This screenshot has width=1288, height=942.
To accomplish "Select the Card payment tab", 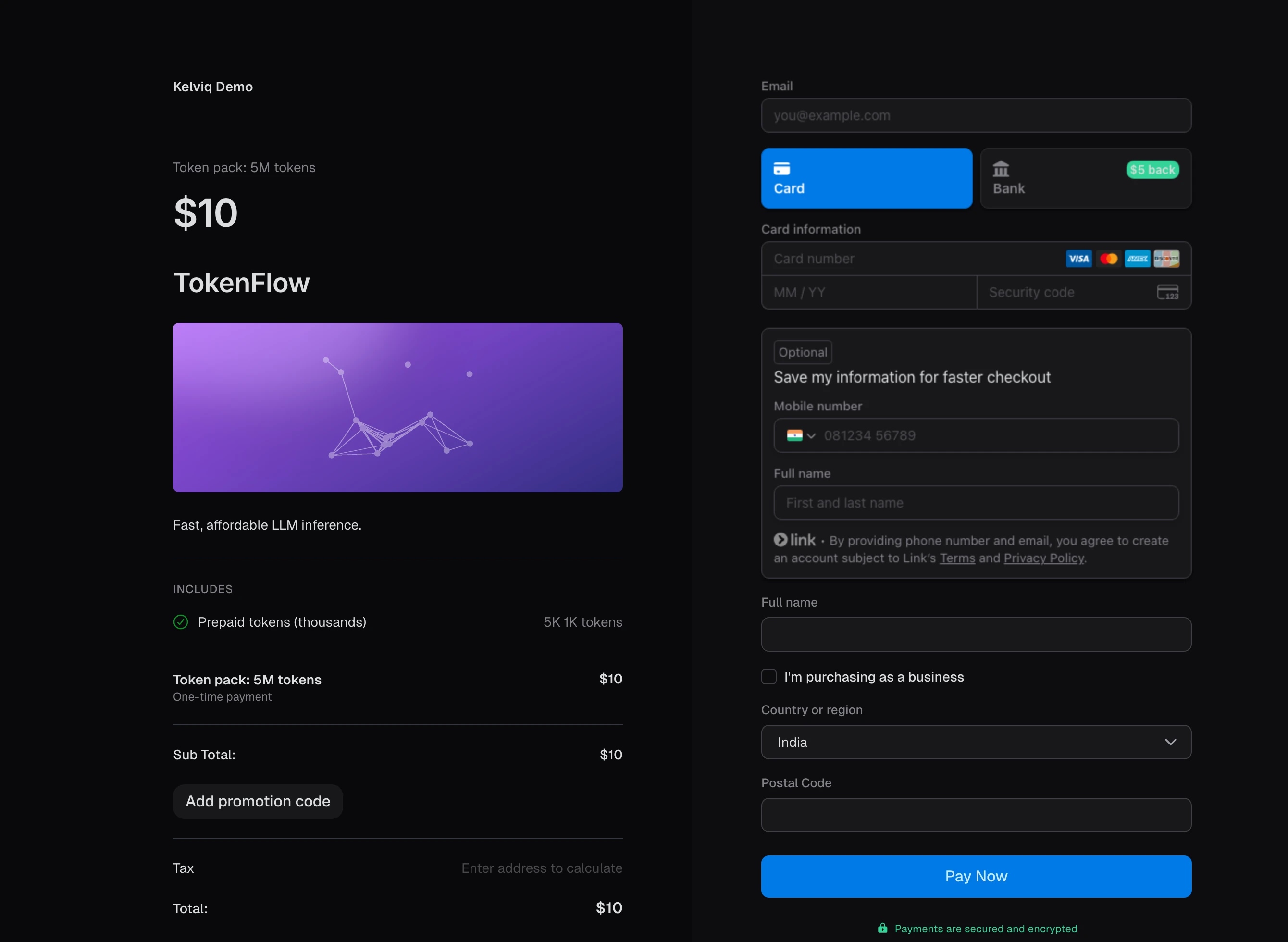I will click(866, 178).
